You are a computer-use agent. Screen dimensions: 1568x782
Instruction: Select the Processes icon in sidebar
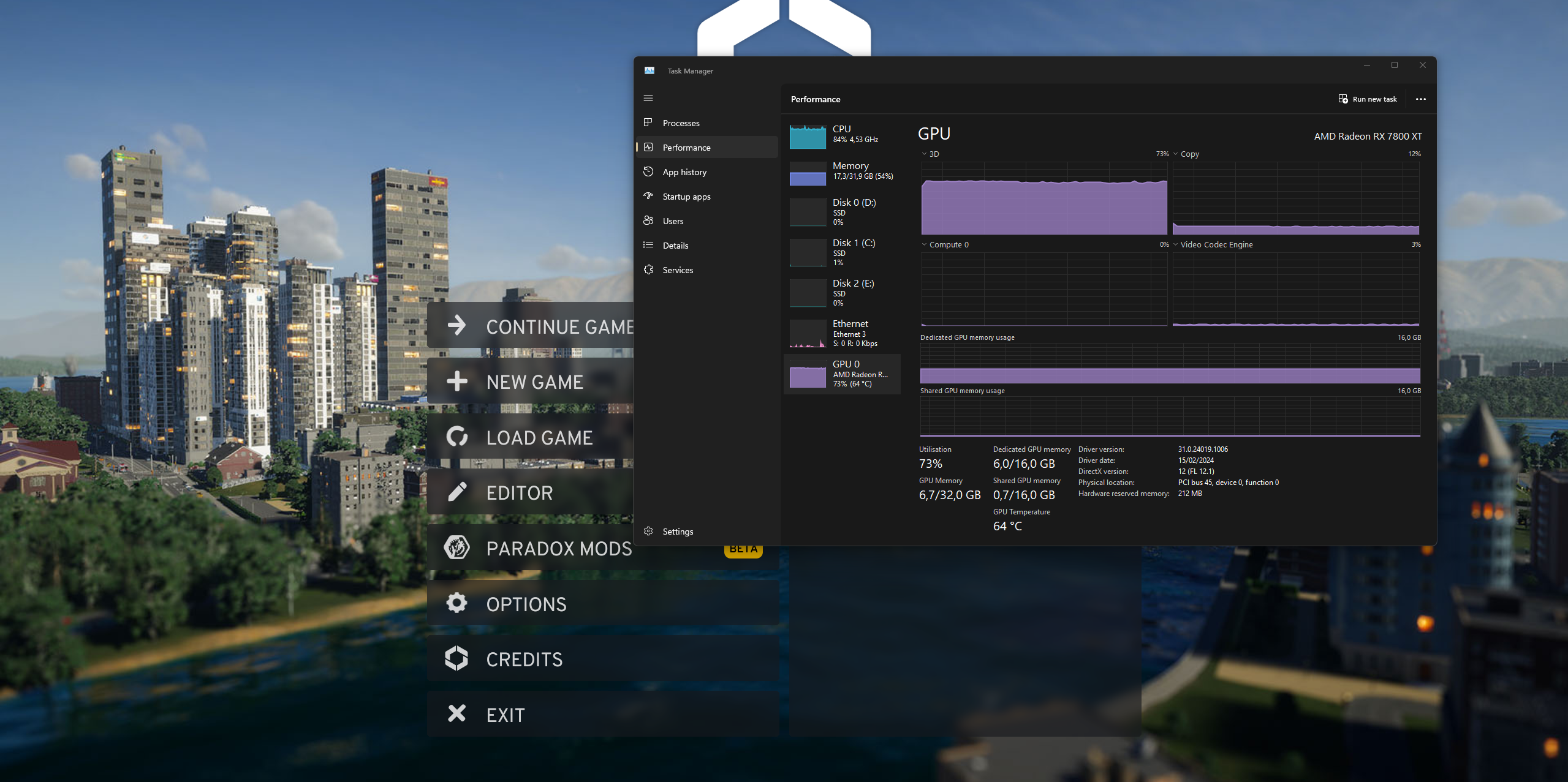[649, 122]
